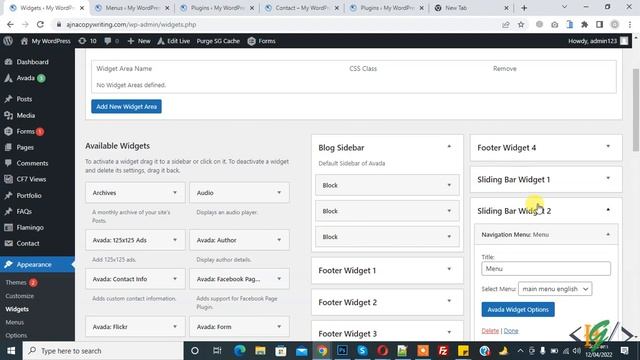Viewport: 640px width, 360px height.
Task: Switch to the Menus browser tab
Action: 132,8
